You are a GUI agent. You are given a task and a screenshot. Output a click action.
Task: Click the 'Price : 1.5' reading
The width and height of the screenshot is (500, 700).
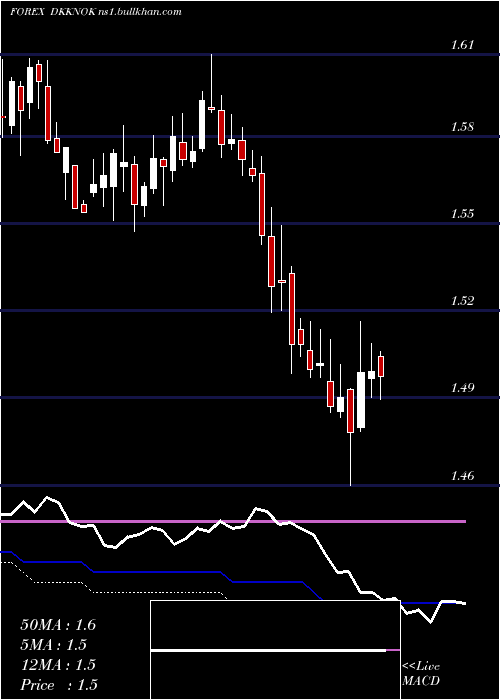[x=59, y=685]
